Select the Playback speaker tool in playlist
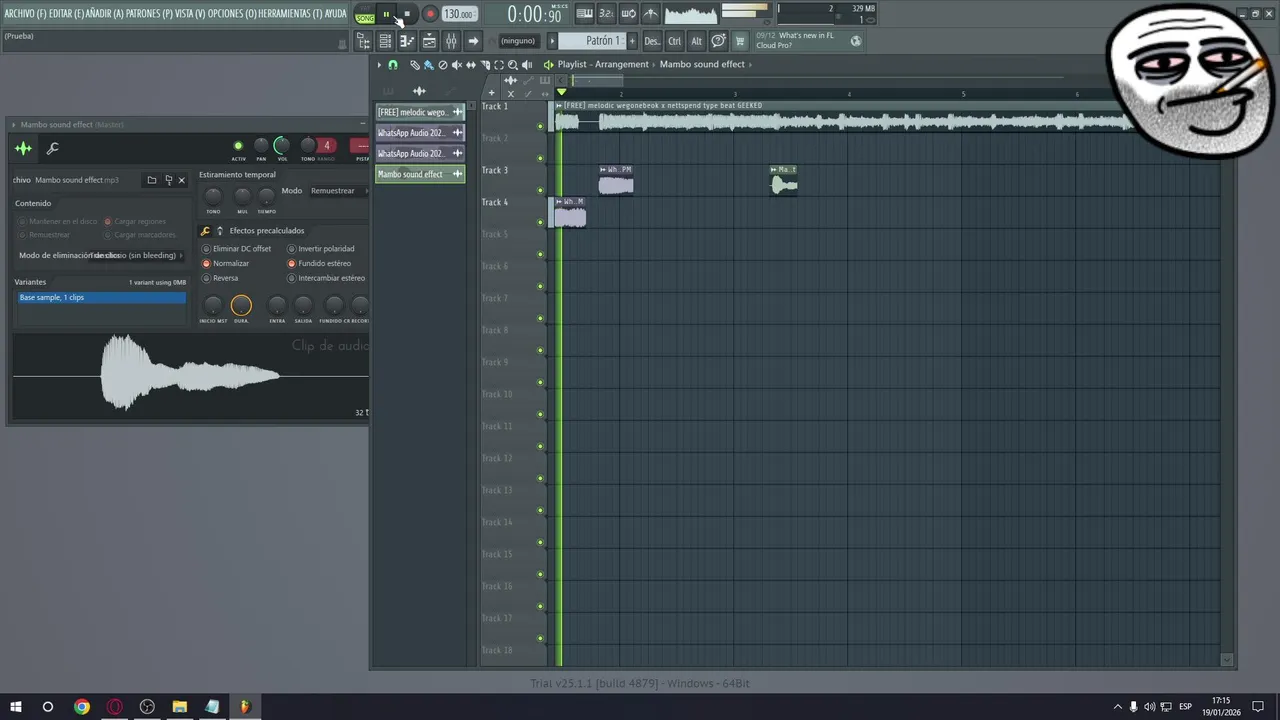The image size is (1280, 720). tap(527, 65)
